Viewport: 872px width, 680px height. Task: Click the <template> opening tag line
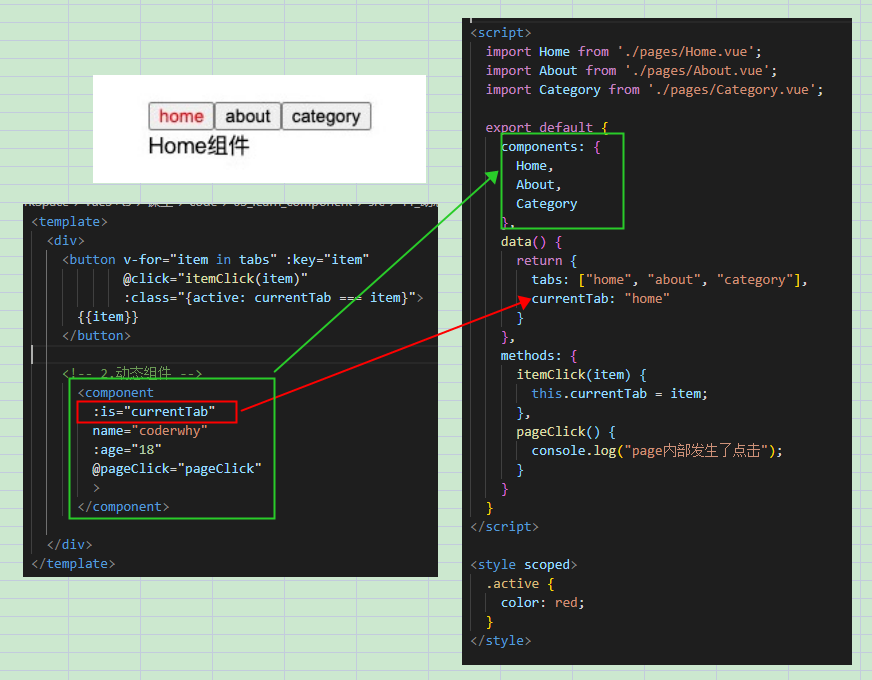[x=70, y=222]
